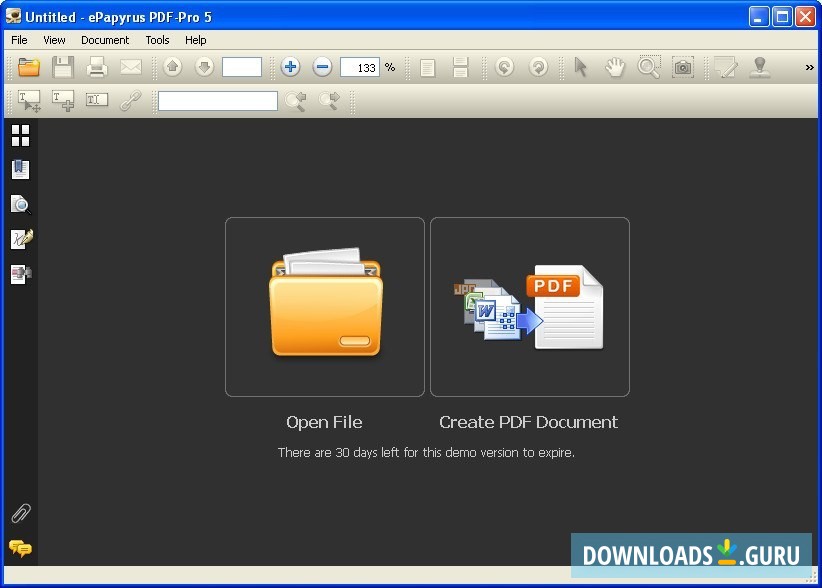Click the search text input field

(218, 101)
